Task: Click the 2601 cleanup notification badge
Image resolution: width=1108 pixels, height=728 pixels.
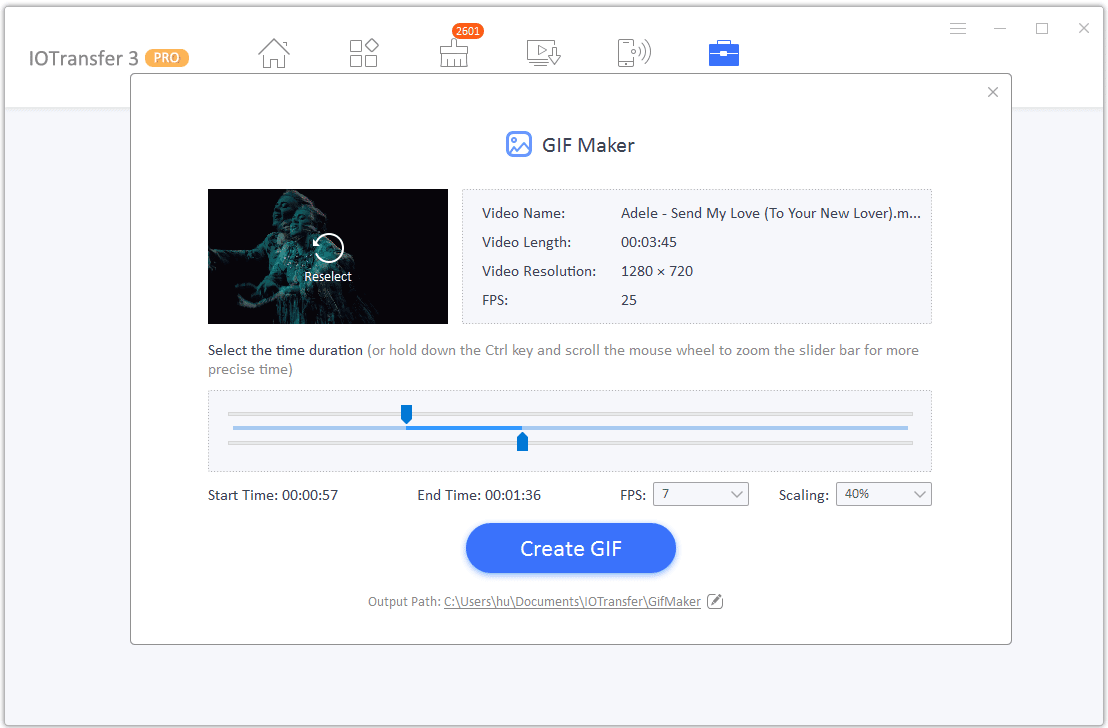Action: tap(467, 31)
